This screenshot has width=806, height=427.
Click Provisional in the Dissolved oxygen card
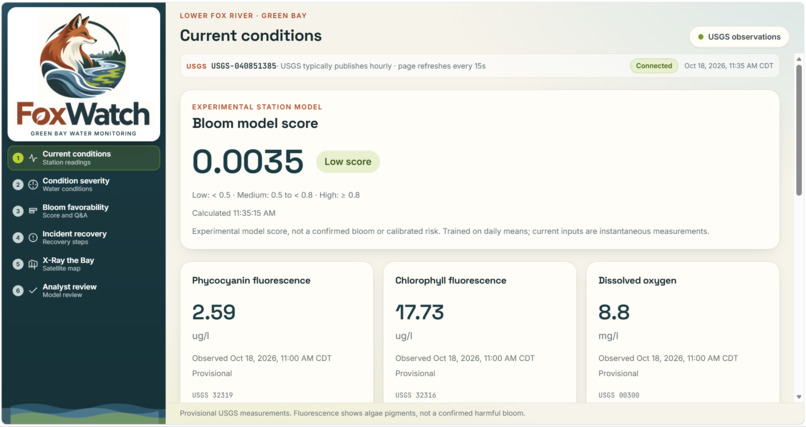[618, 374]
